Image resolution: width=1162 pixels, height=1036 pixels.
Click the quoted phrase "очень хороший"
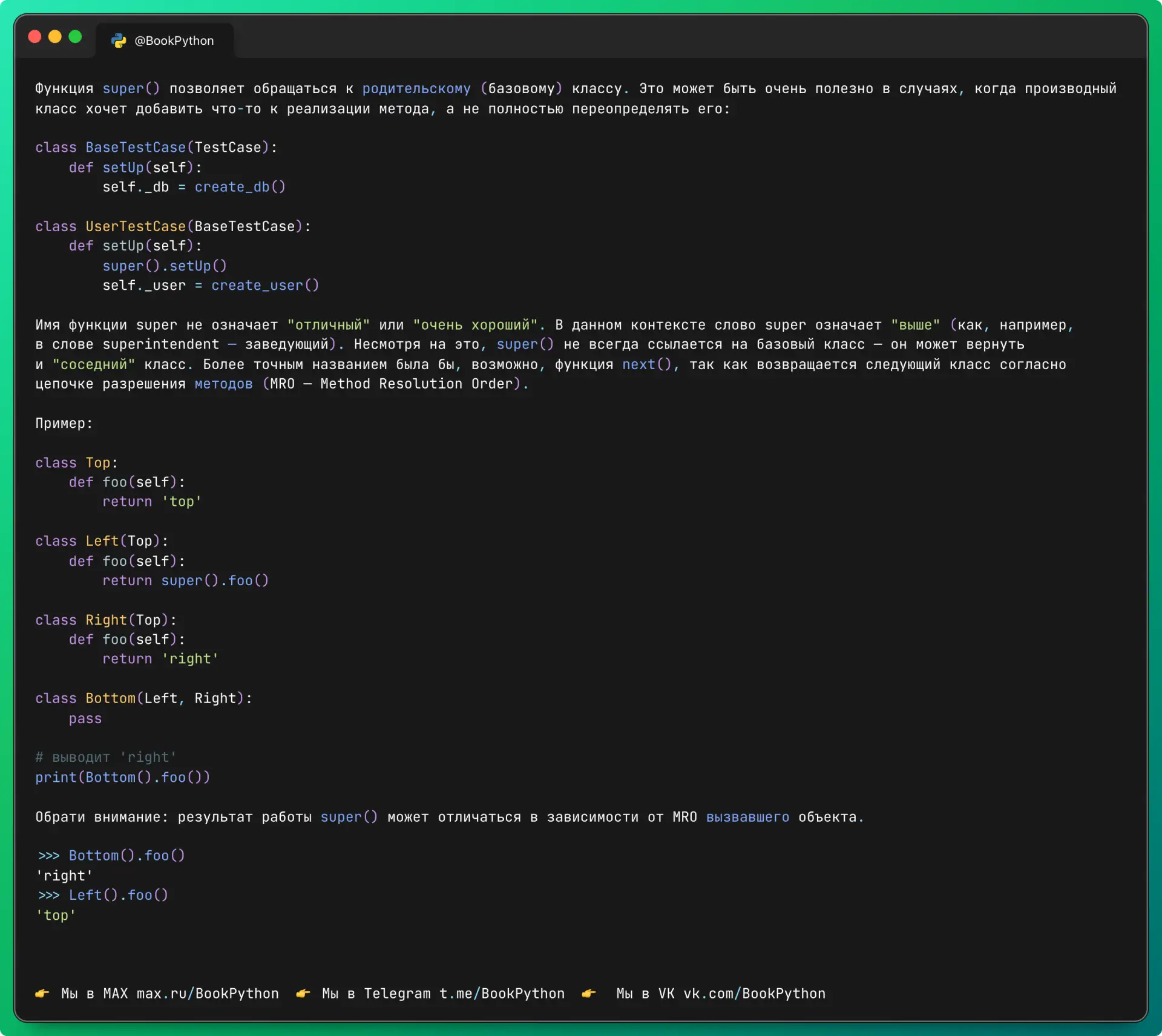tap(475, 325)
